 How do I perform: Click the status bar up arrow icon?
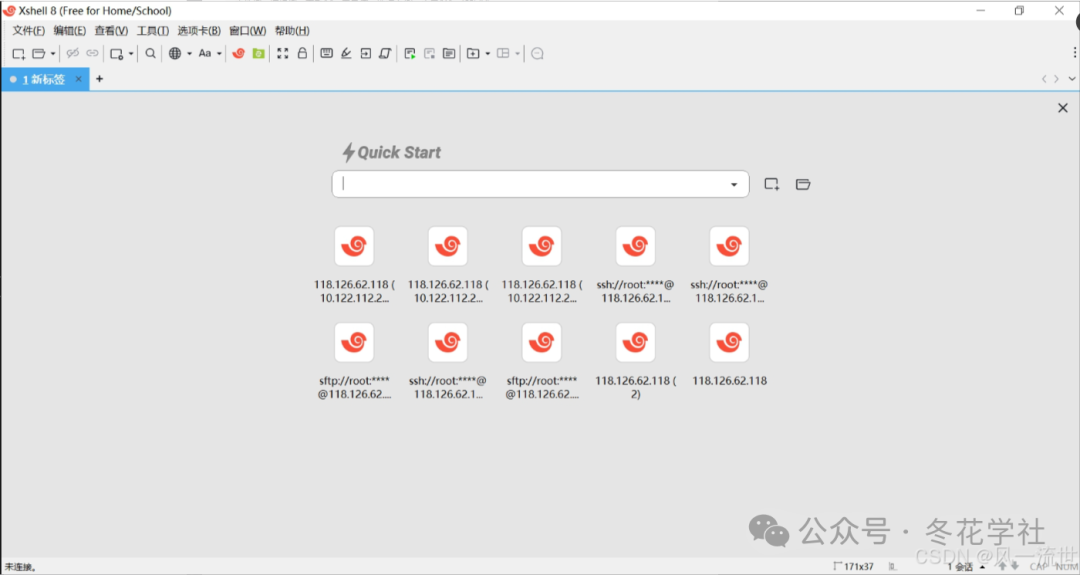[1003, 567]
